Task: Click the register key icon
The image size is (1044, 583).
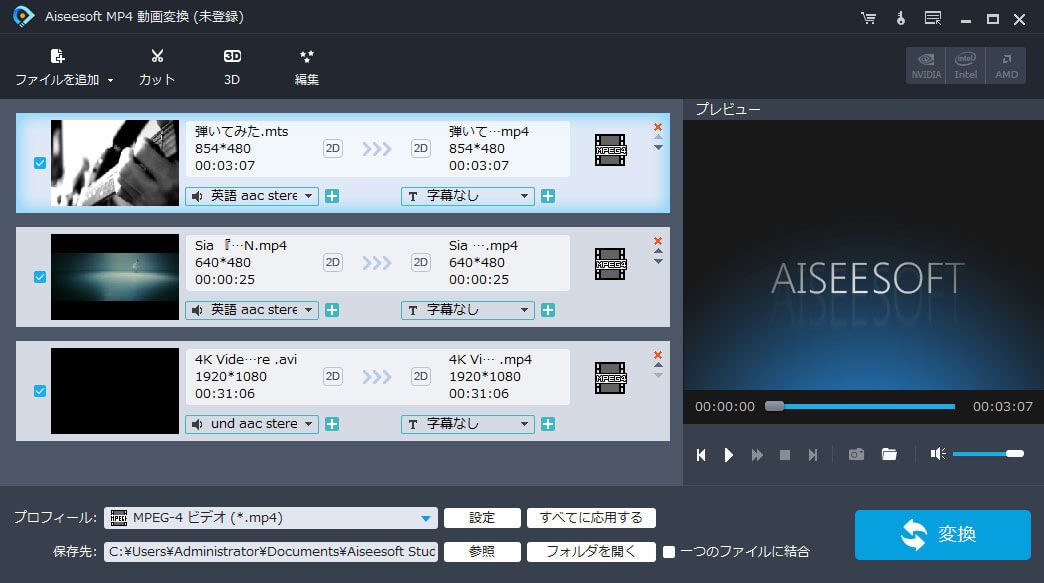Action: (x=901, y=18)
